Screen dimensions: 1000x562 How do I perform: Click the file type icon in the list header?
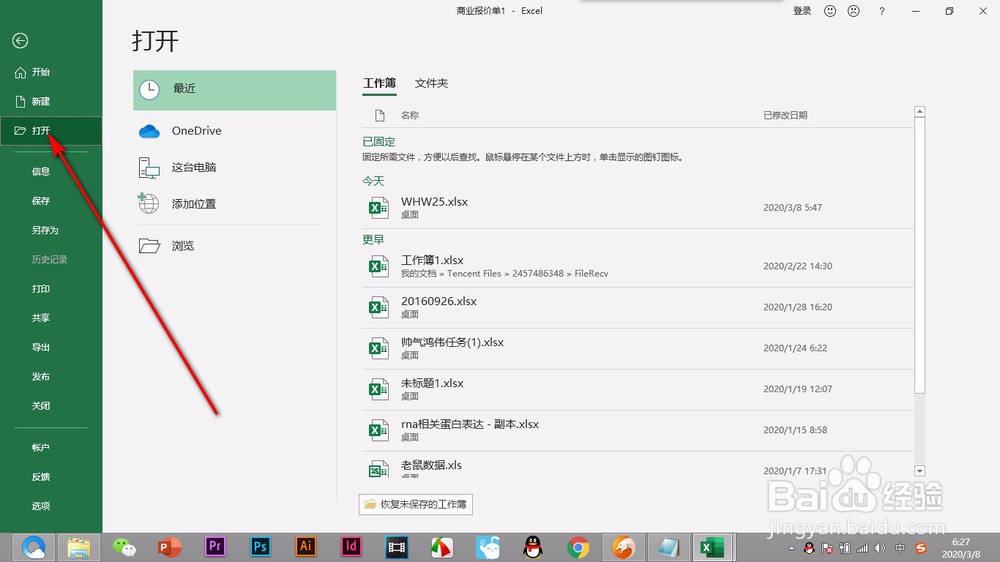(x=379, y=115)
